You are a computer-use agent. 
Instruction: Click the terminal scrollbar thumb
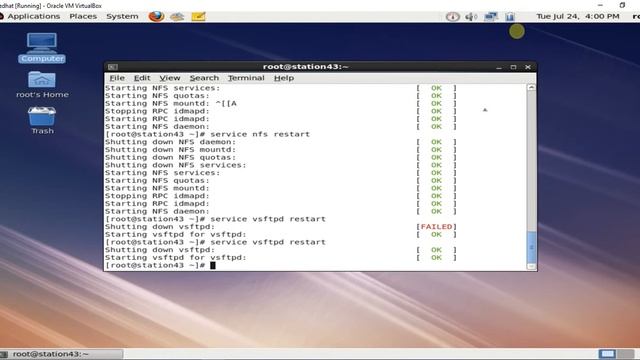(531, 247)
